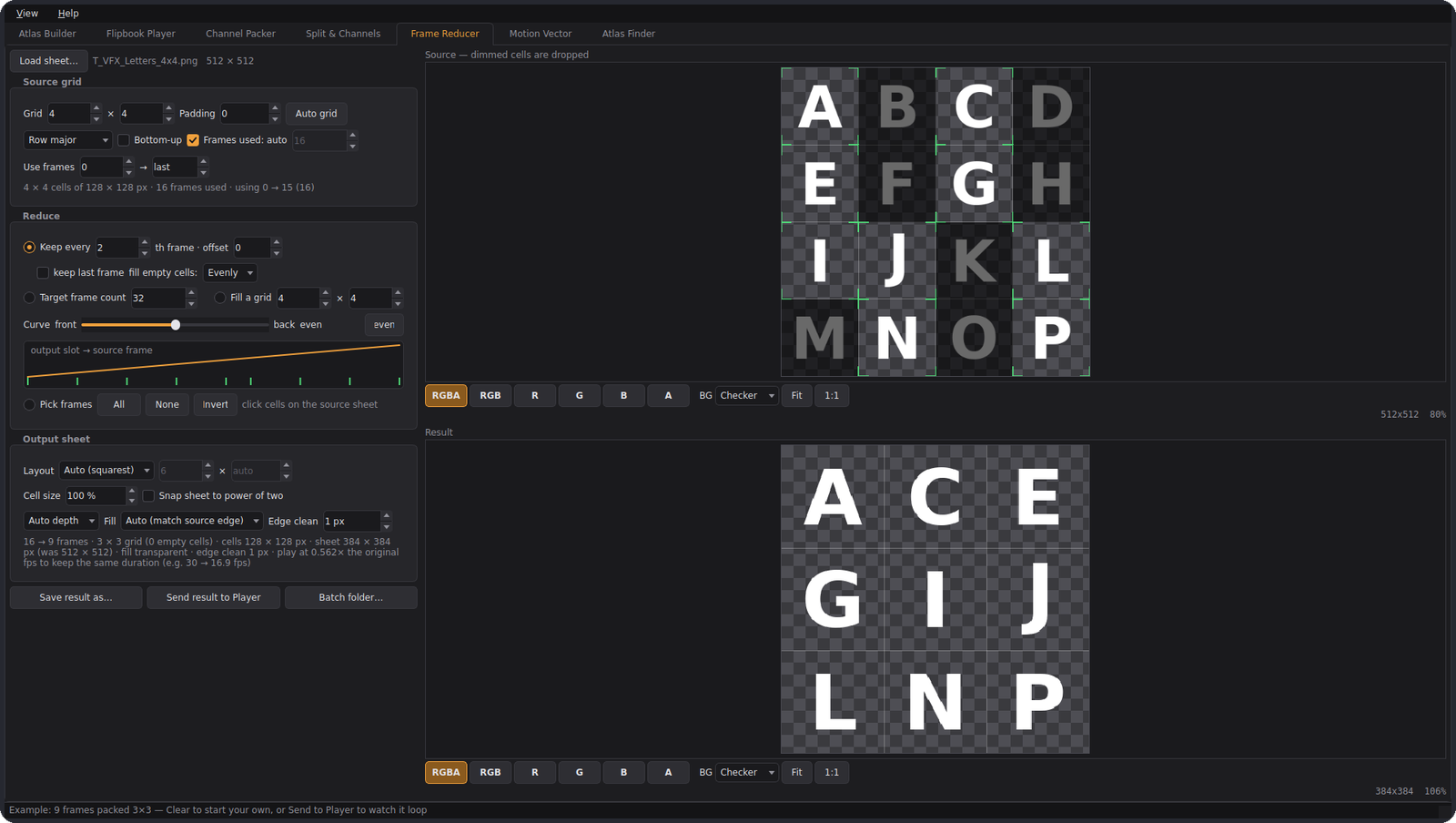Enable Snap sheet to power of two
Screen dimensions: 1456x823
(148, 496)
